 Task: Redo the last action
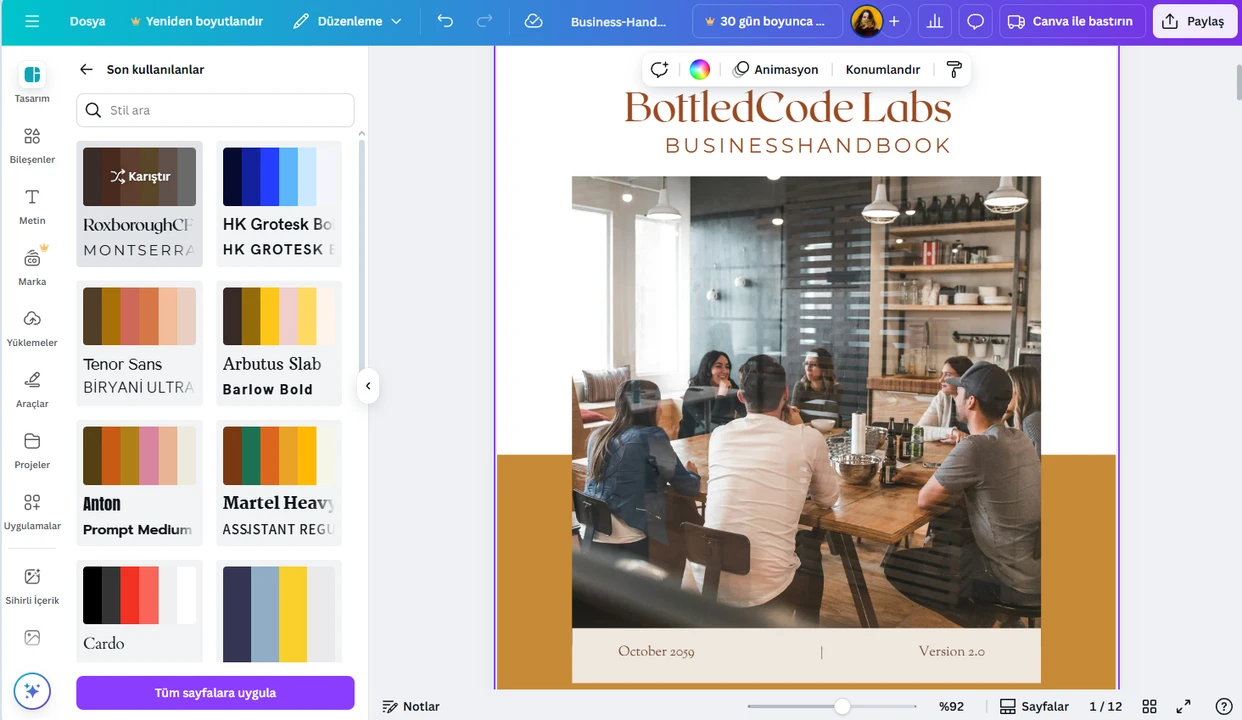(x=485, y=21)
